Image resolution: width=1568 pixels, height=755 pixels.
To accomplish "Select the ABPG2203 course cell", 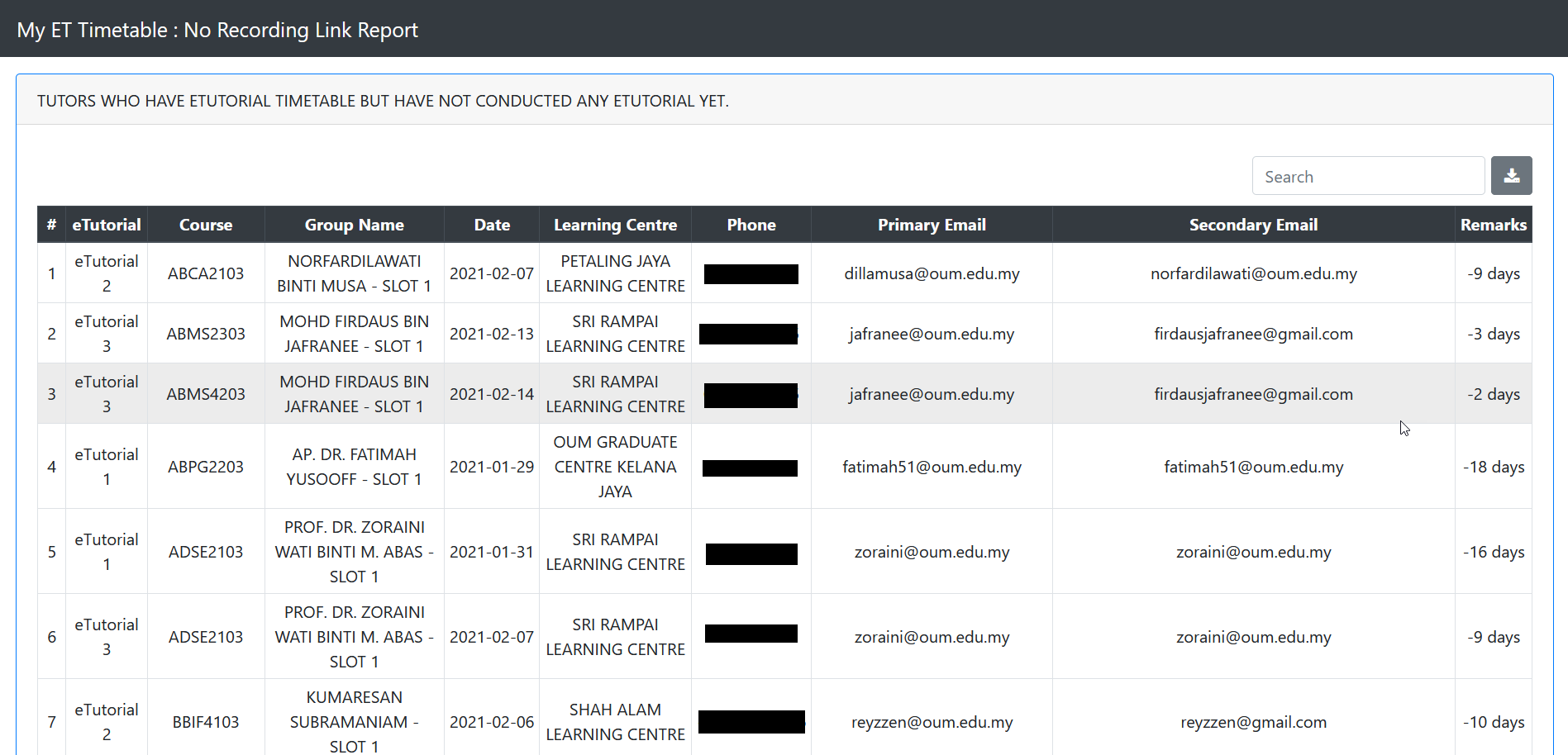I will 206,467.
